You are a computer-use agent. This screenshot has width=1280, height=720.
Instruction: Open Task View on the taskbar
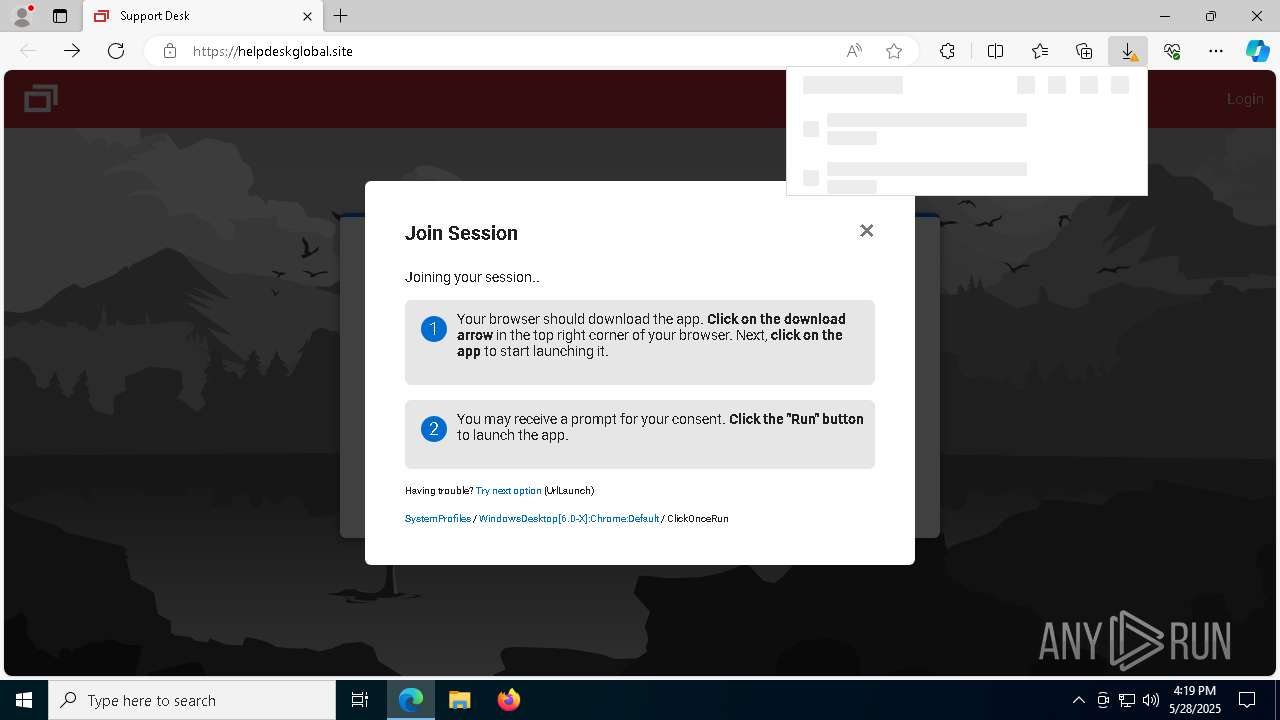[360, 700]
